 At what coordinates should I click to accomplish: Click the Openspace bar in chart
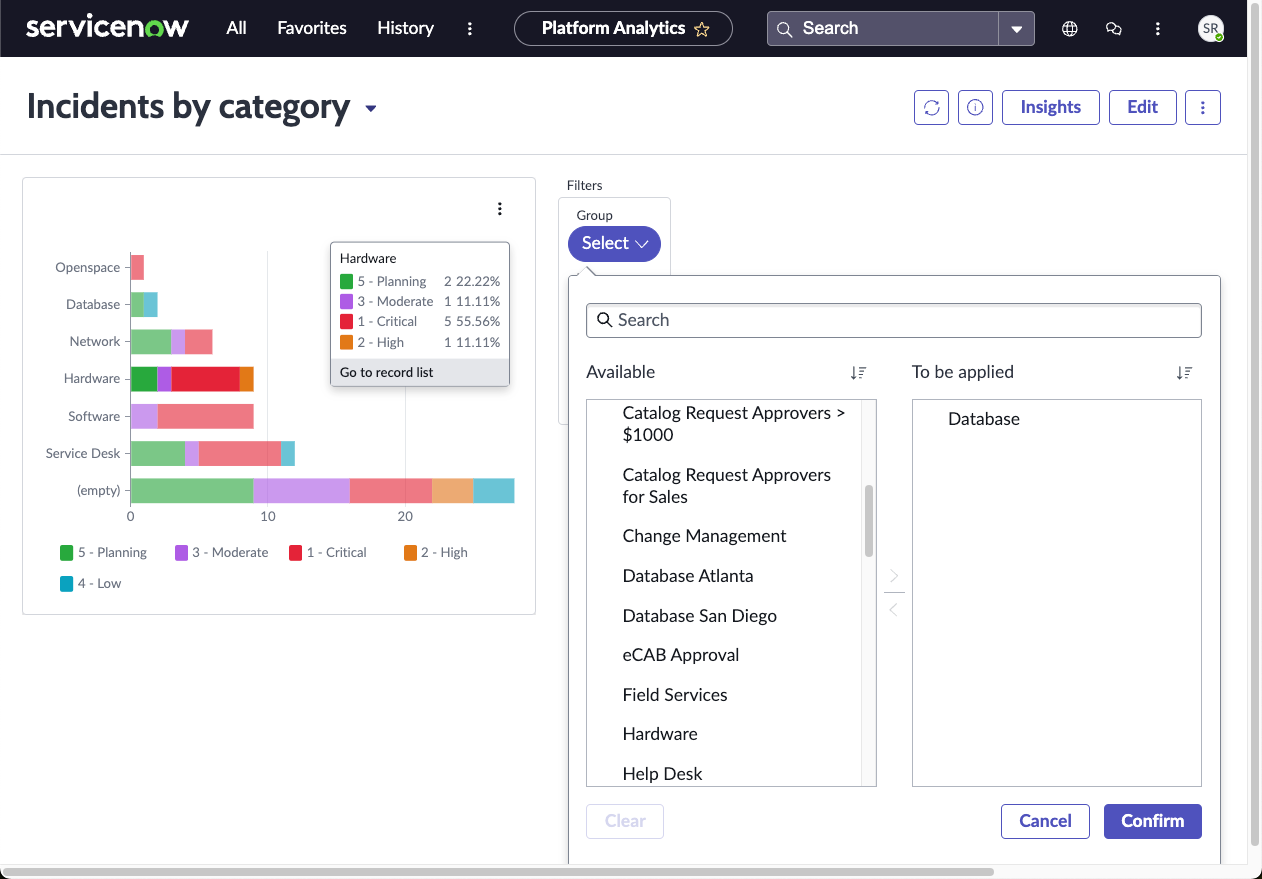pyautogui.click(x=137, y=267)
